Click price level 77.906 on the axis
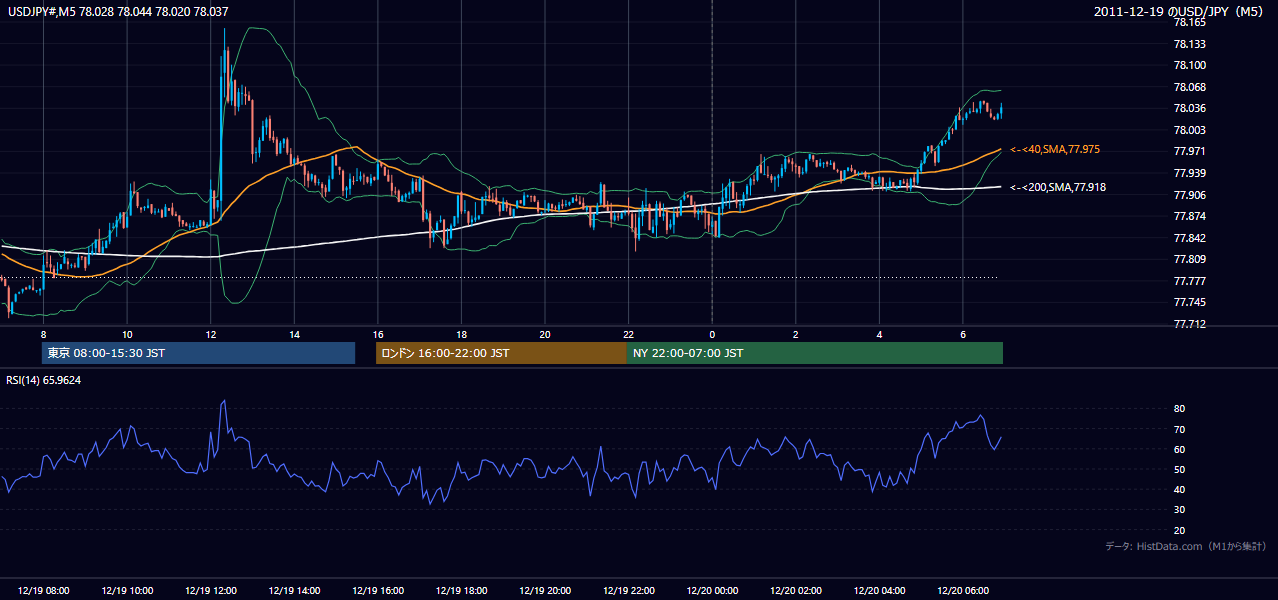Screen dimensions: 1278x600 [x=1189, y=195]
